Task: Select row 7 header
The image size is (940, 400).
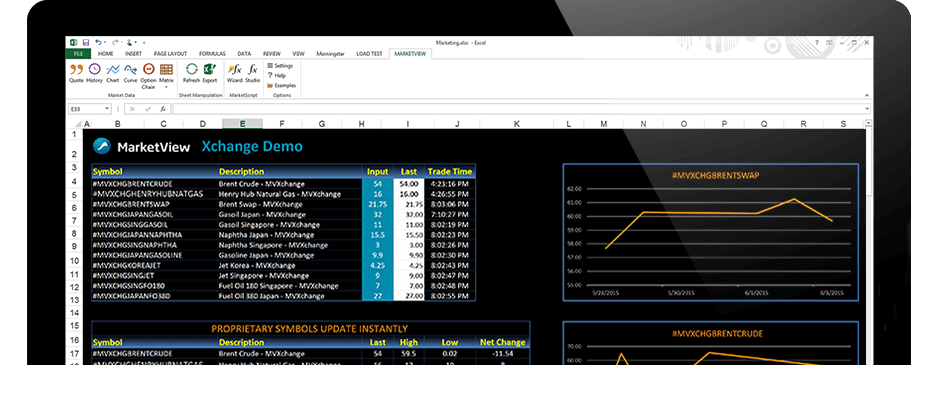Action: 74,221
